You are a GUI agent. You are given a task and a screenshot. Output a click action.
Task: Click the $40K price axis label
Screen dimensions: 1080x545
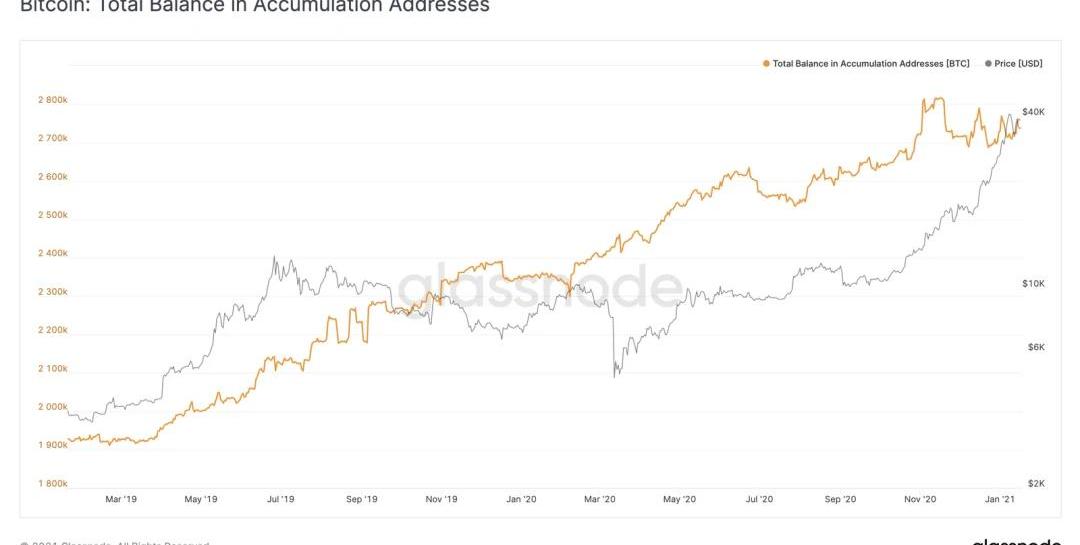[x=1033, y=112]
